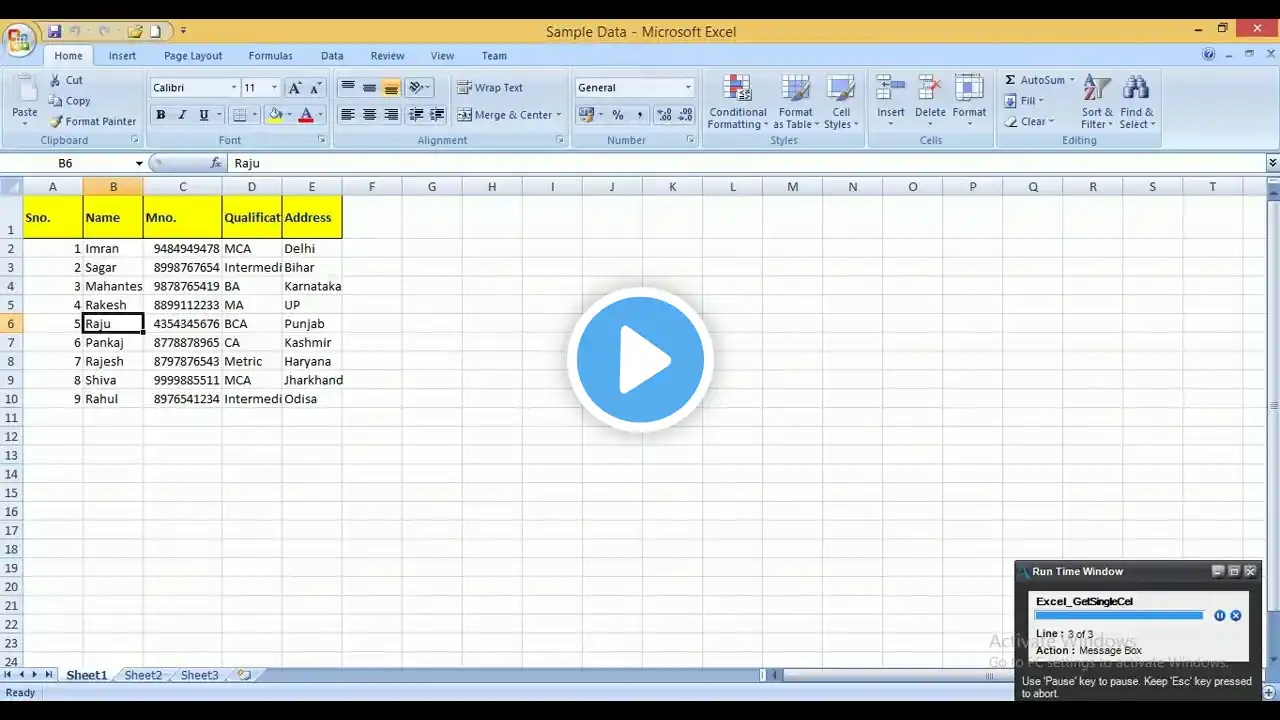
Task: Click the Insert Function fx icon
Action: (x=216, y=163)
